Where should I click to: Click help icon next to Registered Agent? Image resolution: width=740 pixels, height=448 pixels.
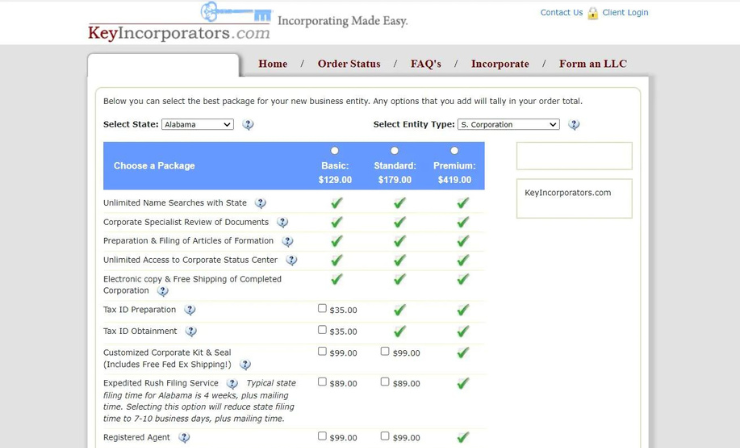pos(184,437)
